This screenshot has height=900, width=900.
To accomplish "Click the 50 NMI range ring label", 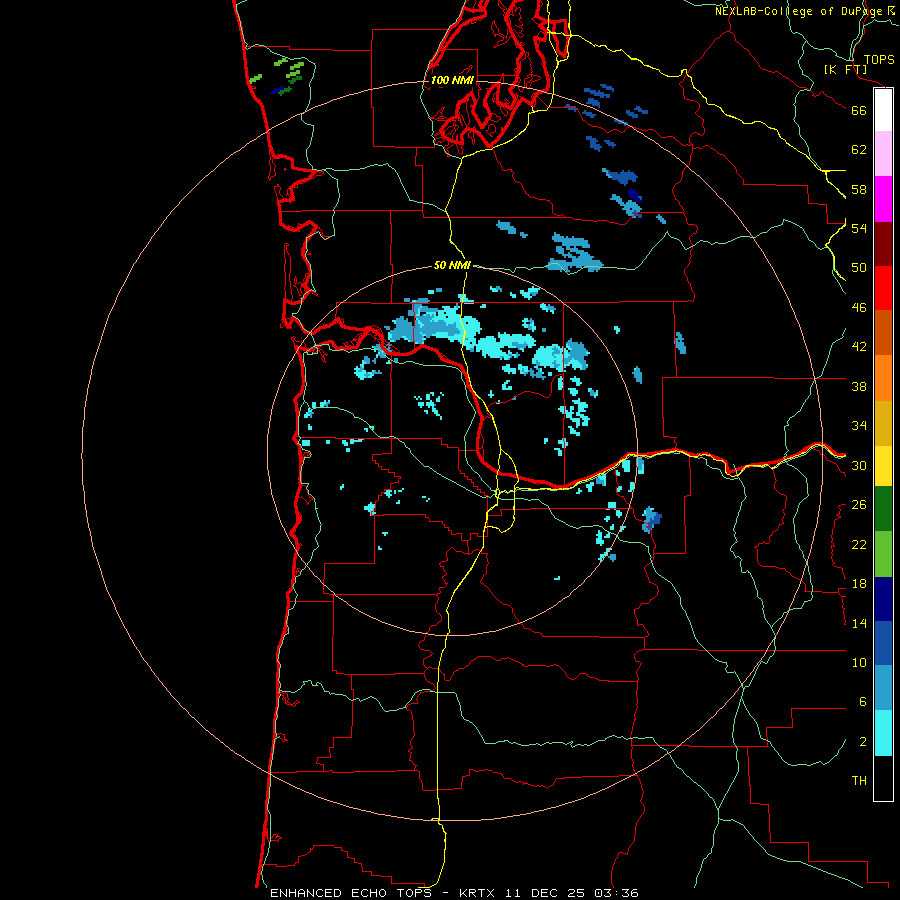I will click(x=452, y=265).
